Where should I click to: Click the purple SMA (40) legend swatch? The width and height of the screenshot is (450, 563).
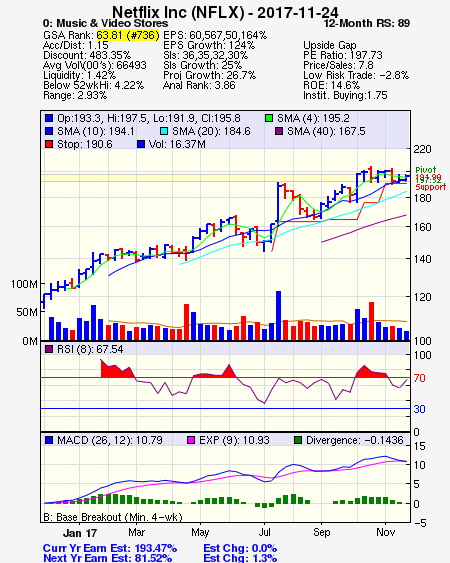click(279, 131)
